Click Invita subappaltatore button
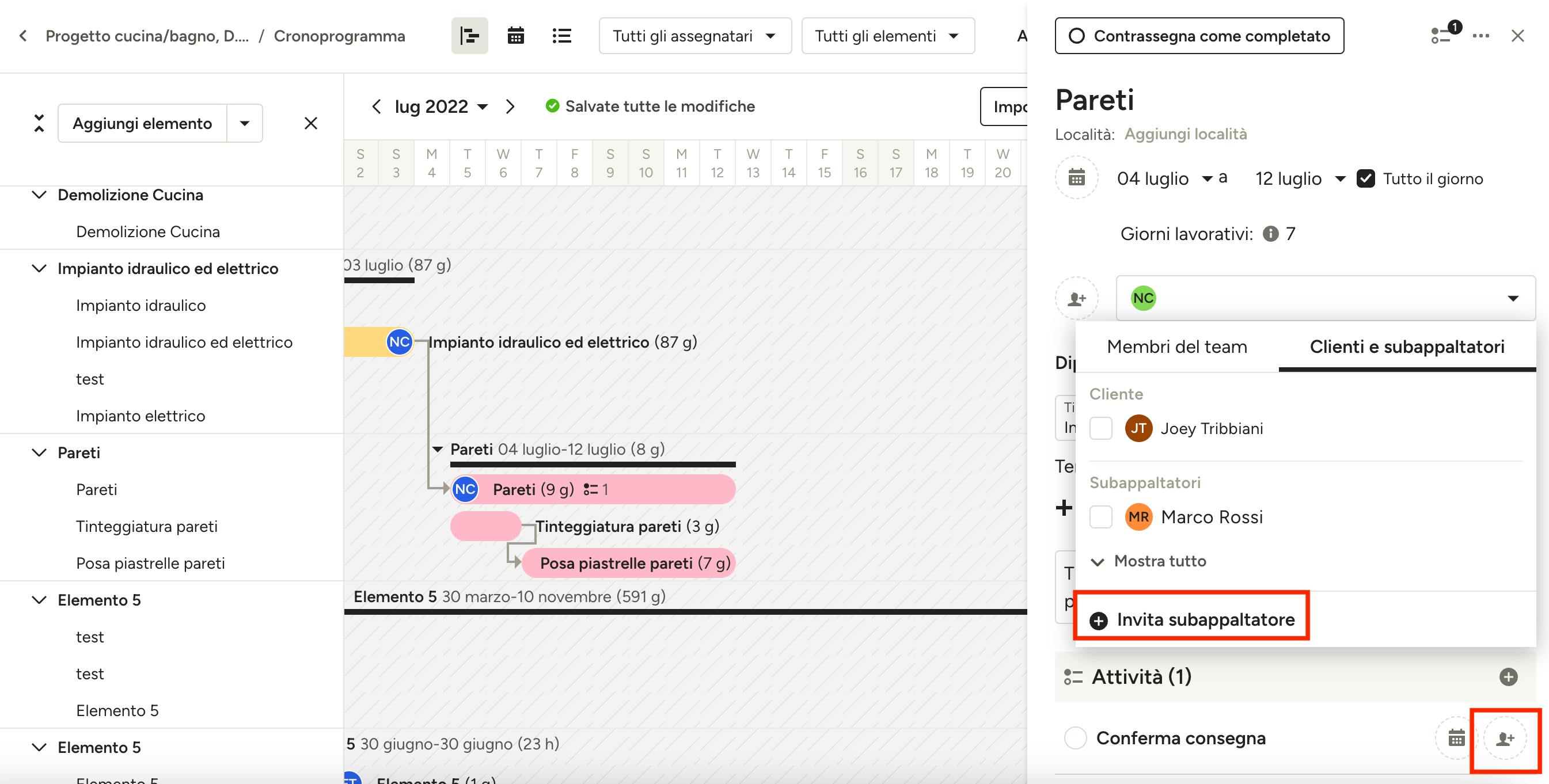1549x784 pixels. (x=1193, y=620)
